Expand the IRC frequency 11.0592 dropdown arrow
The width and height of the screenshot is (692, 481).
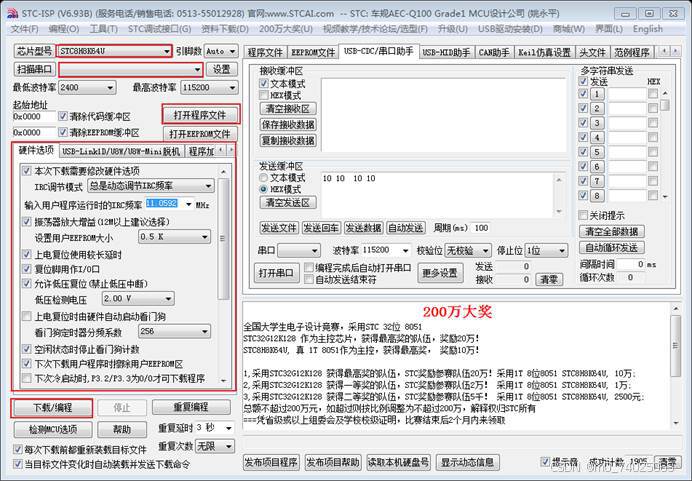click(189, 204)
